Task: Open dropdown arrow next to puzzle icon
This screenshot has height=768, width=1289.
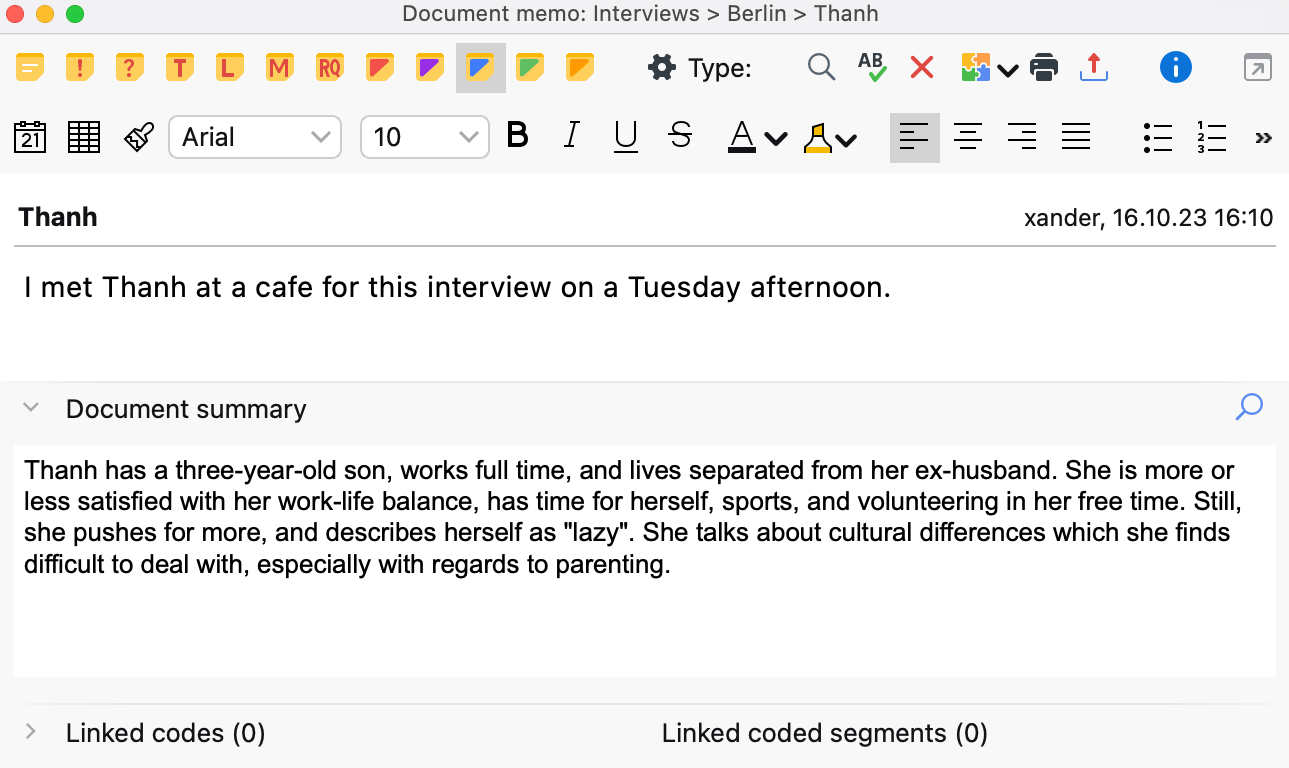Action: [x=1008, y=70]
